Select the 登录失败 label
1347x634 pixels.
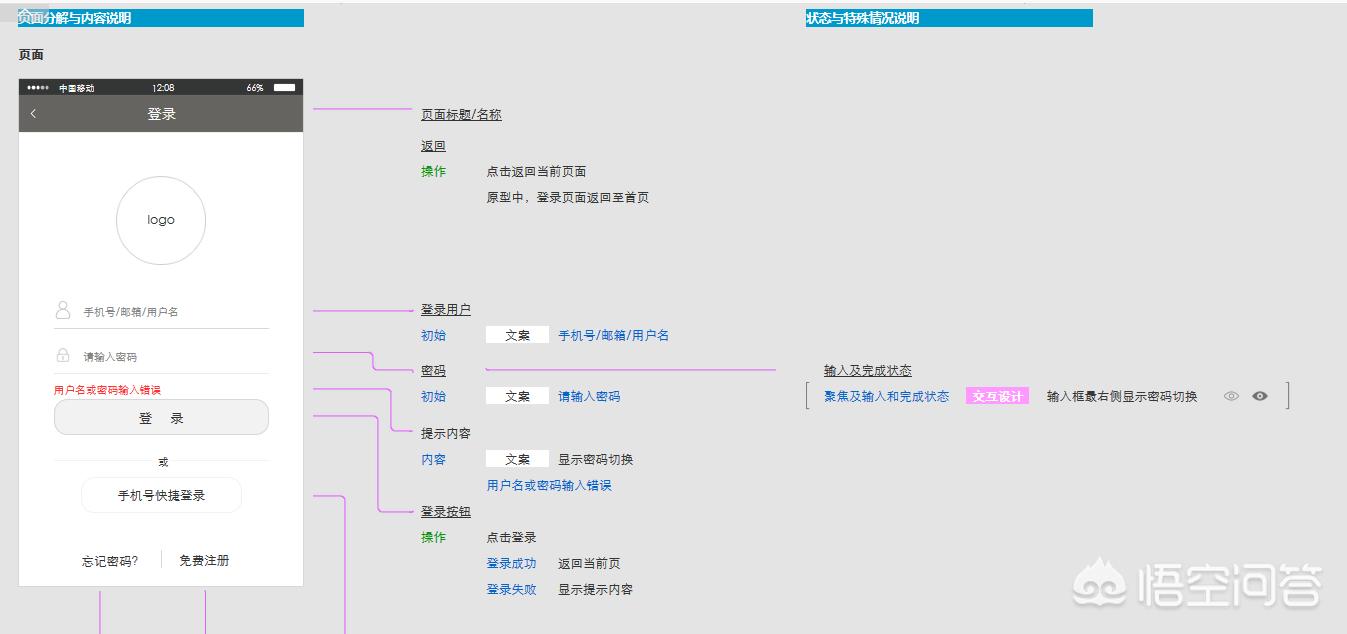tap(511, 590)
